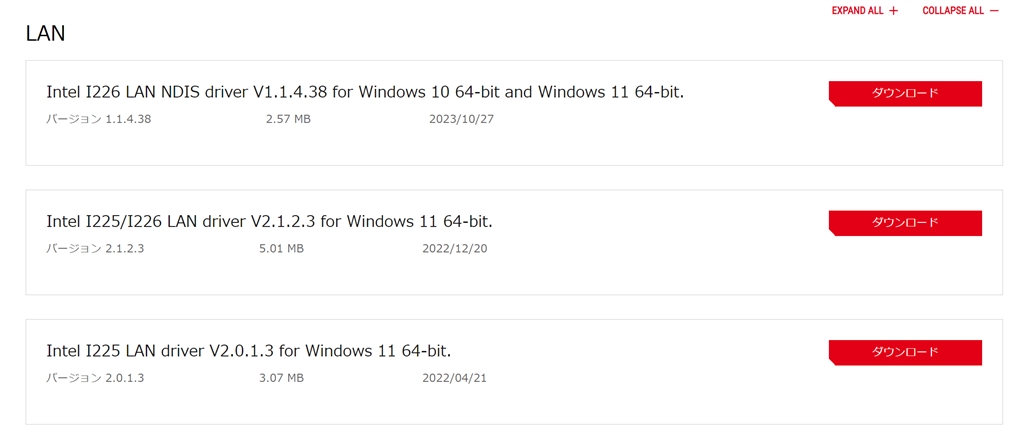The image size is (1024, 442).
Task: Expand the Intel I226 LAN NDIS driver title
Action: [x=365, y=92]
